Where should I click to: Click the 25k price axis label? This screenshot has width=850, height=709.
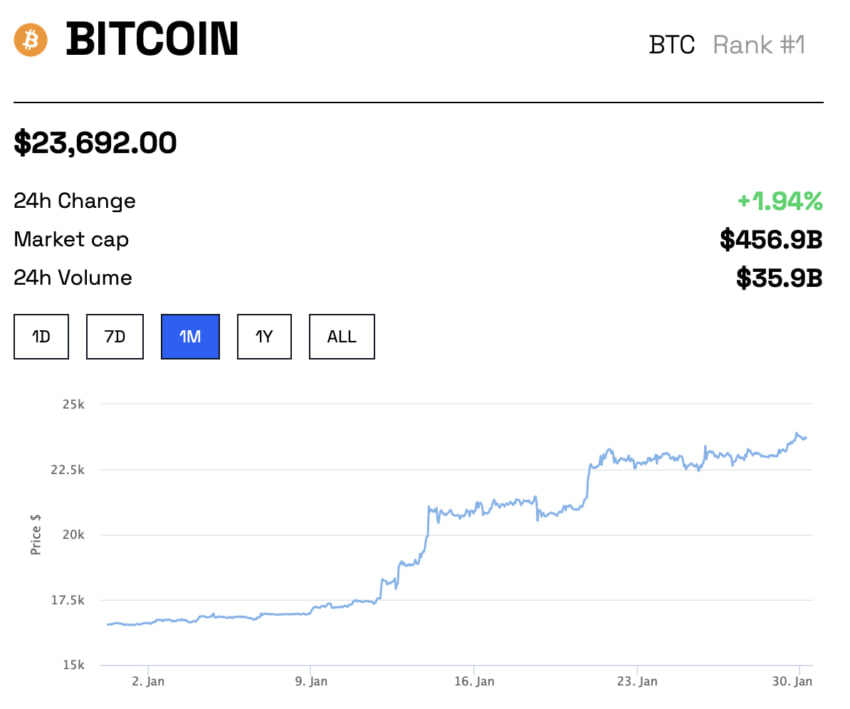(x=74, y=404)
